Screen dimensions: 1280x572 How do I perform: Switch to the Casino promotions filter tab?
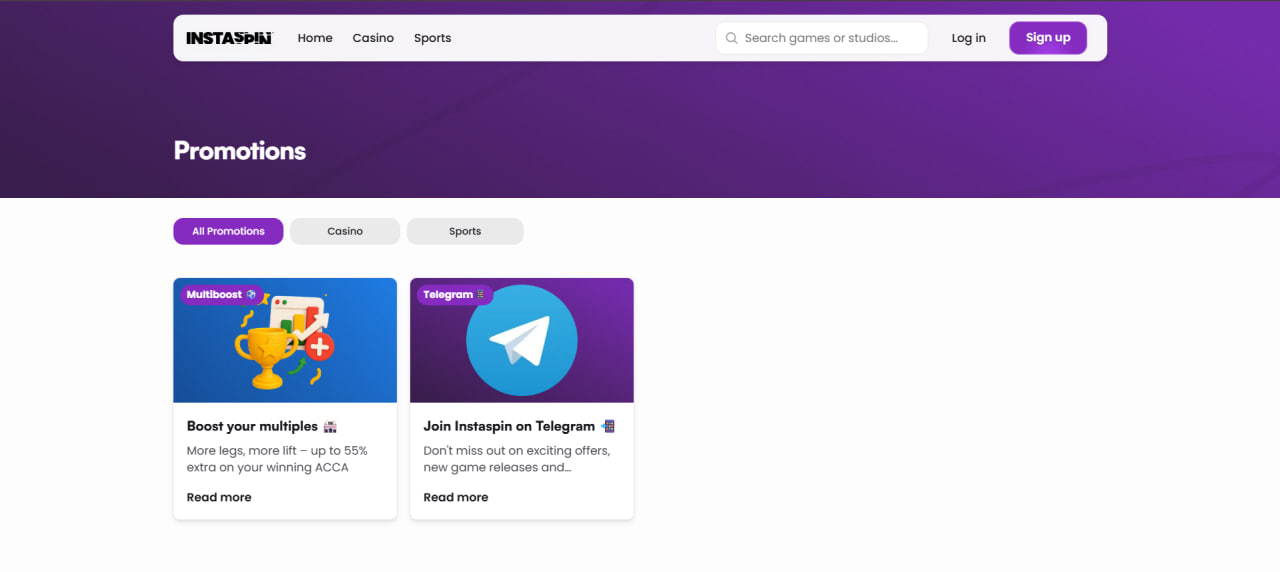(x=345, y=231)
